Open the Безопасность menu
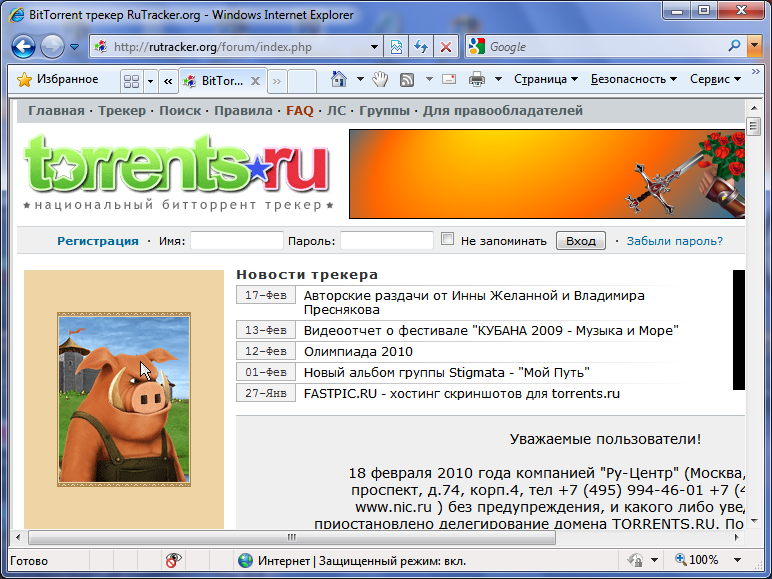This screenshot has width=772, height=579. point(634,79)
